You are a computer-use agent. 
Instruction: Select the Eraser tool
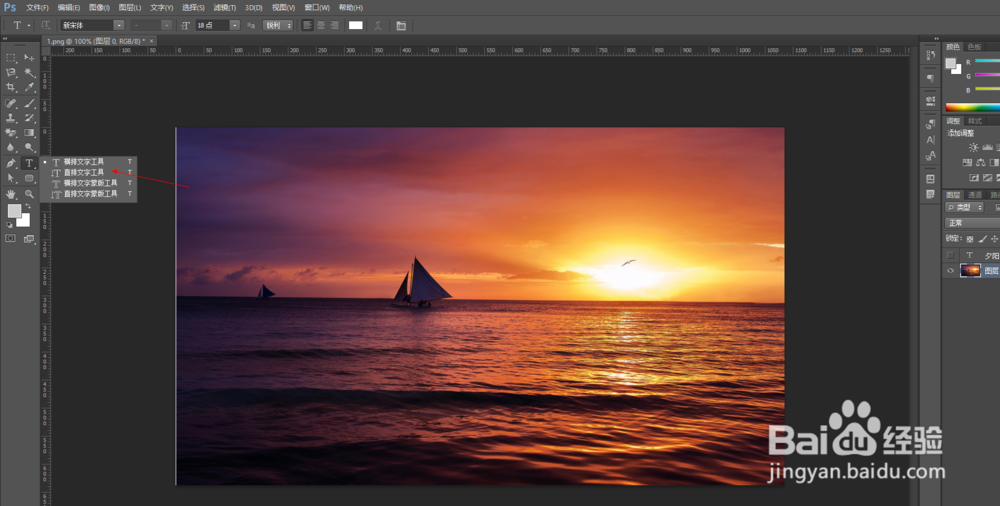11,133
